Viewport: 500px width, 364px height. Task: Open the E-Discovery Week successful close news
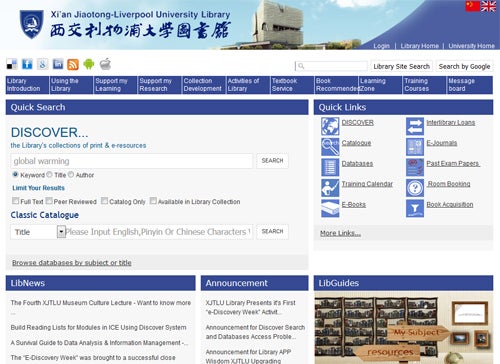(x=93, y=358)
